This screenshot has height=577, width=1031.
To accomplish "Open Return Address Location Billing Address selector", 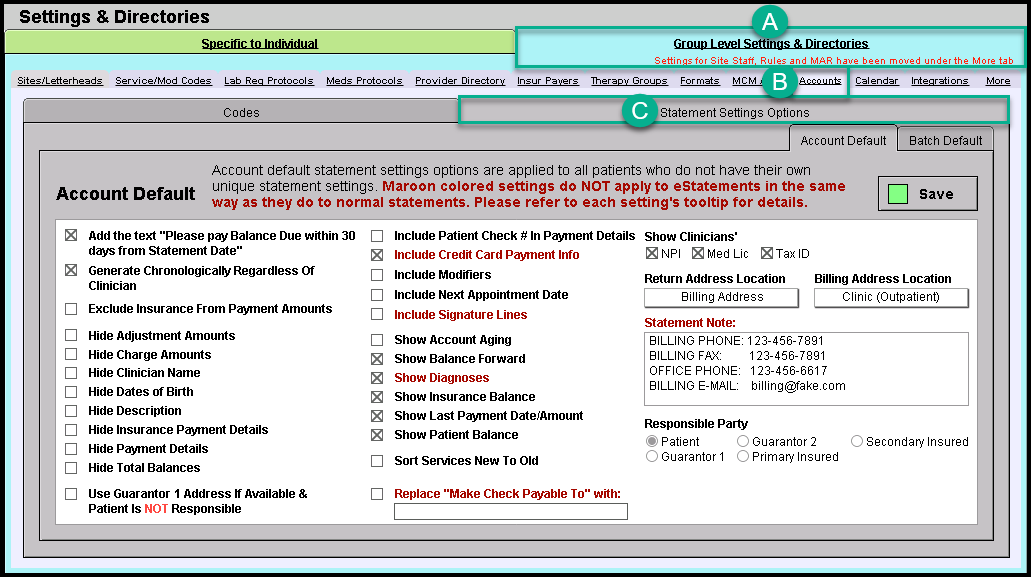I will (721, 297).
